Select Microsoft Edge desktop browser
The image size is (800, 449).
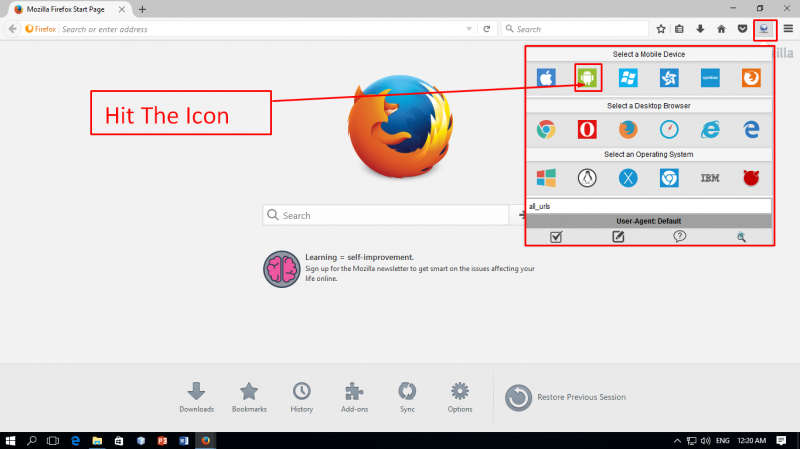pos(751,130)
